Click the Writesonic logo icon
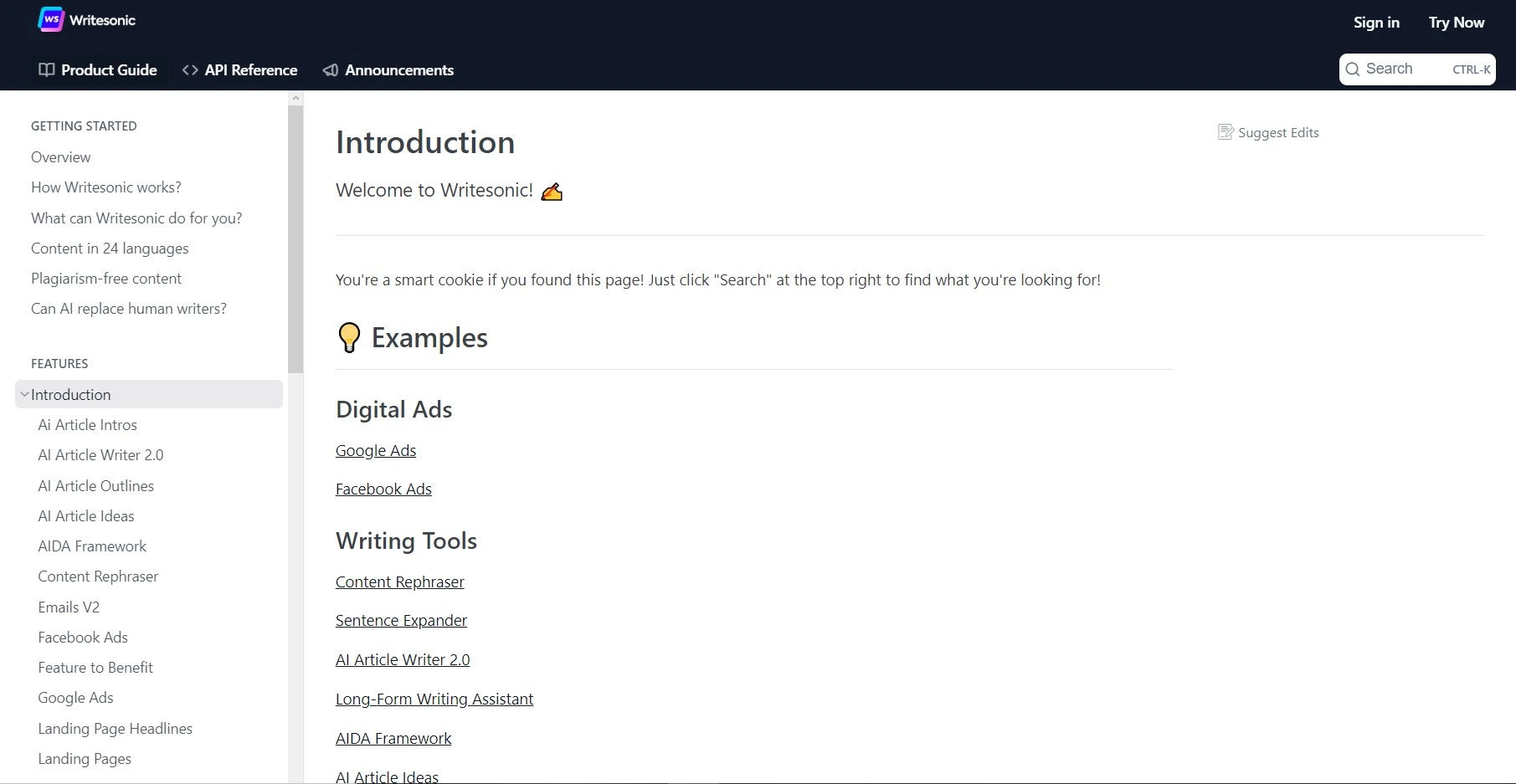The width and height of the screenshot is (1516, 784). [x=51, y=19]
